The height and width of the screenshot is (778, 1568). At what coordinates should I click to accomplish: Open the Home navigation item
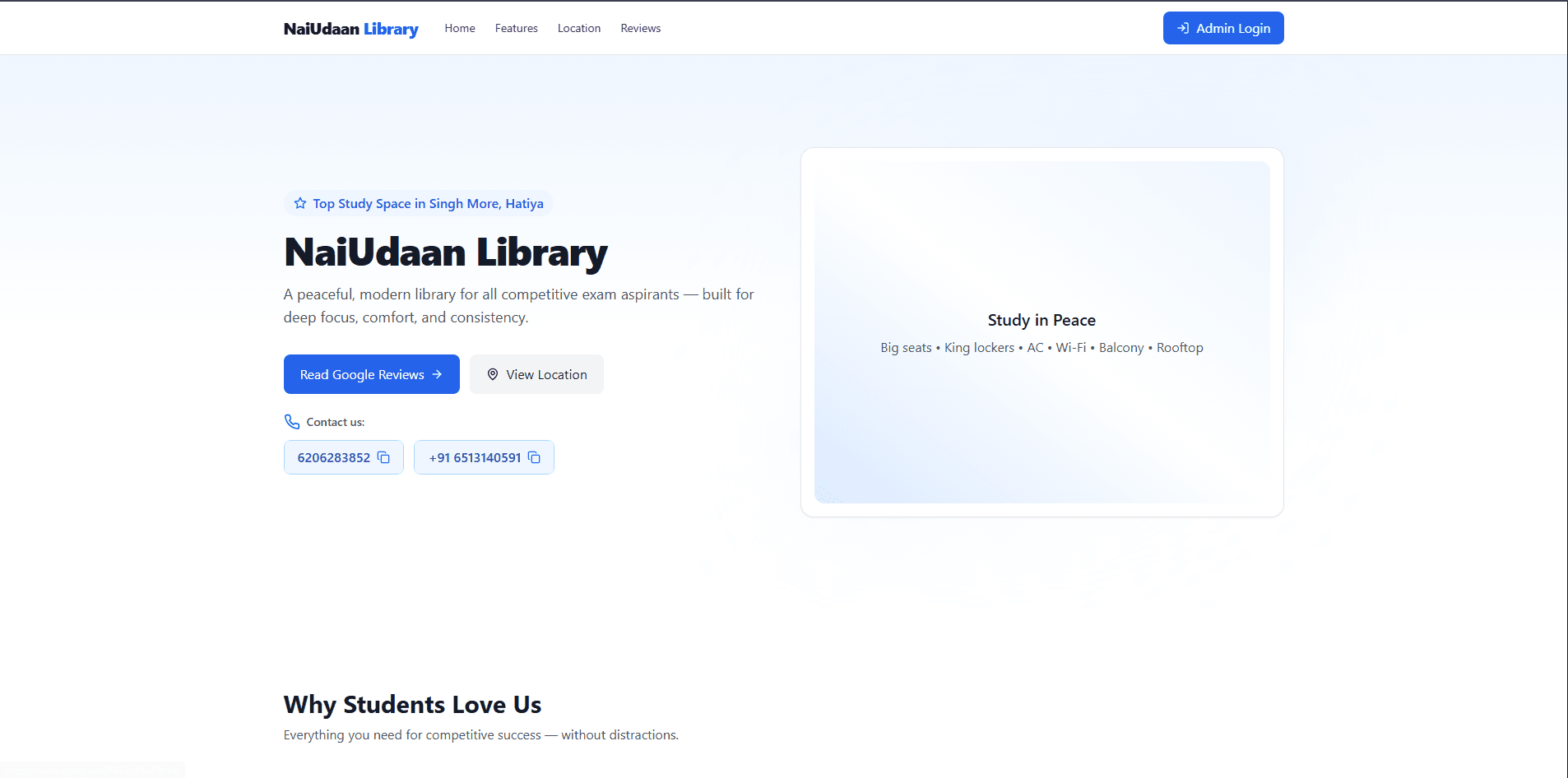[459, 28]
